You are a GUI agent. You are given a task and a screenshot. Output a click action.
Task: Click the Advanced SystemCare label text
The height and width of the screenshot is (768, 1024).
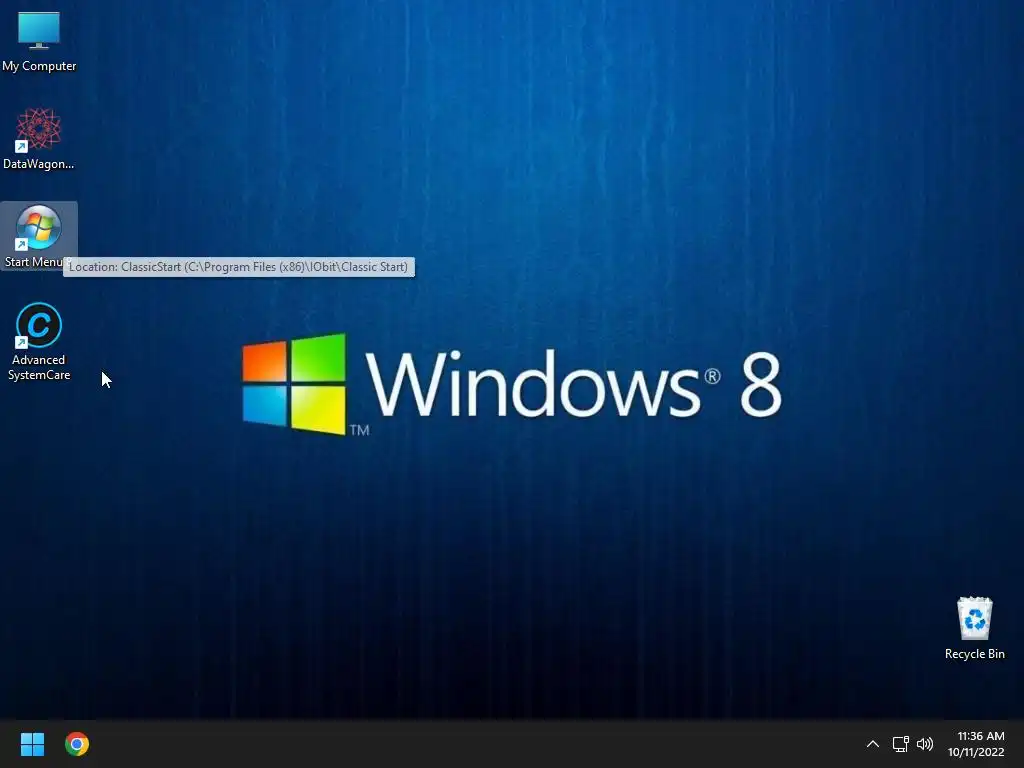point(39,367)
